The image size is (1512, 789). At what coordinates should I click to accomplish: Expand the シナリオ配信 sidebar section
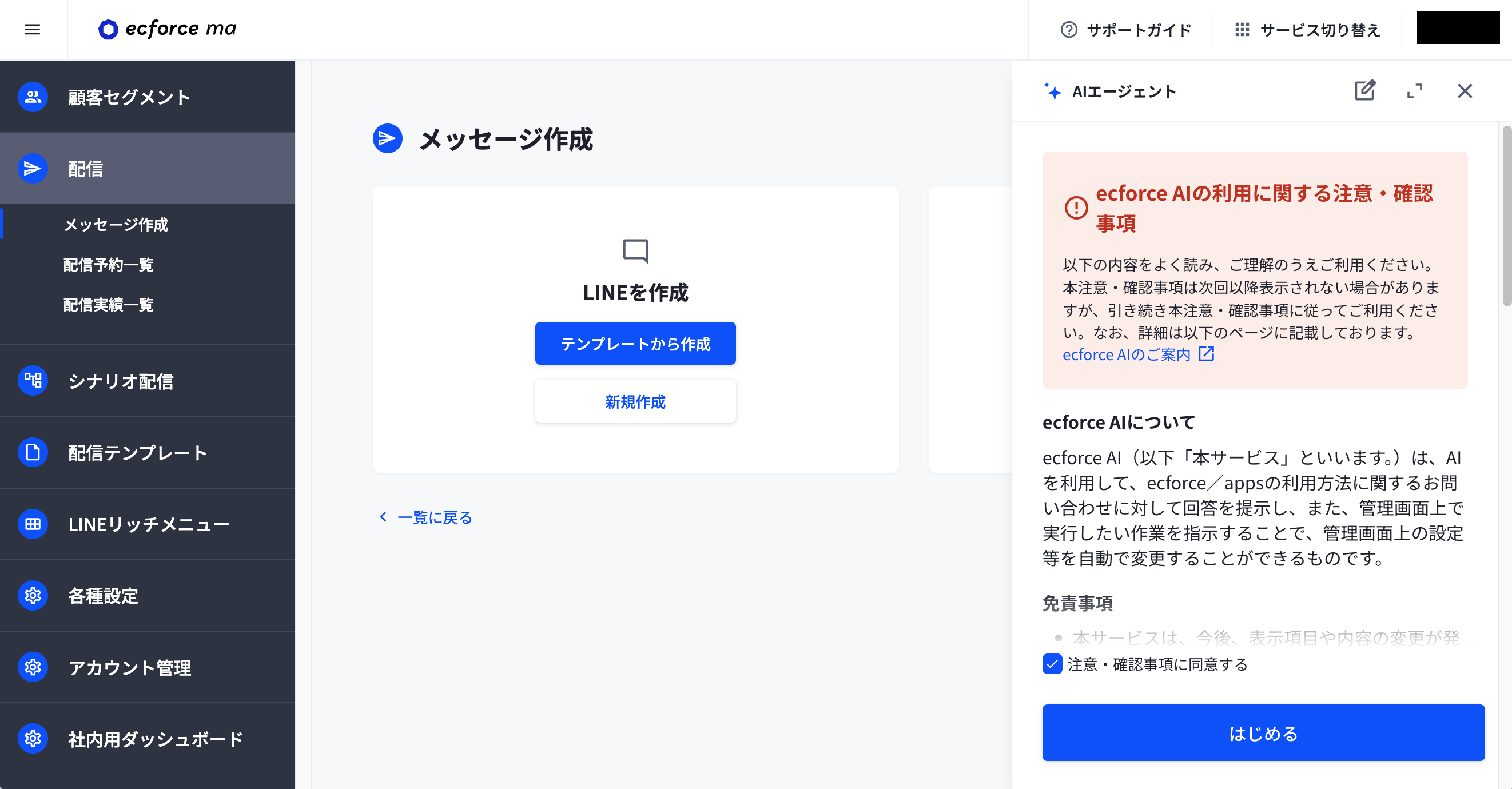121,381
